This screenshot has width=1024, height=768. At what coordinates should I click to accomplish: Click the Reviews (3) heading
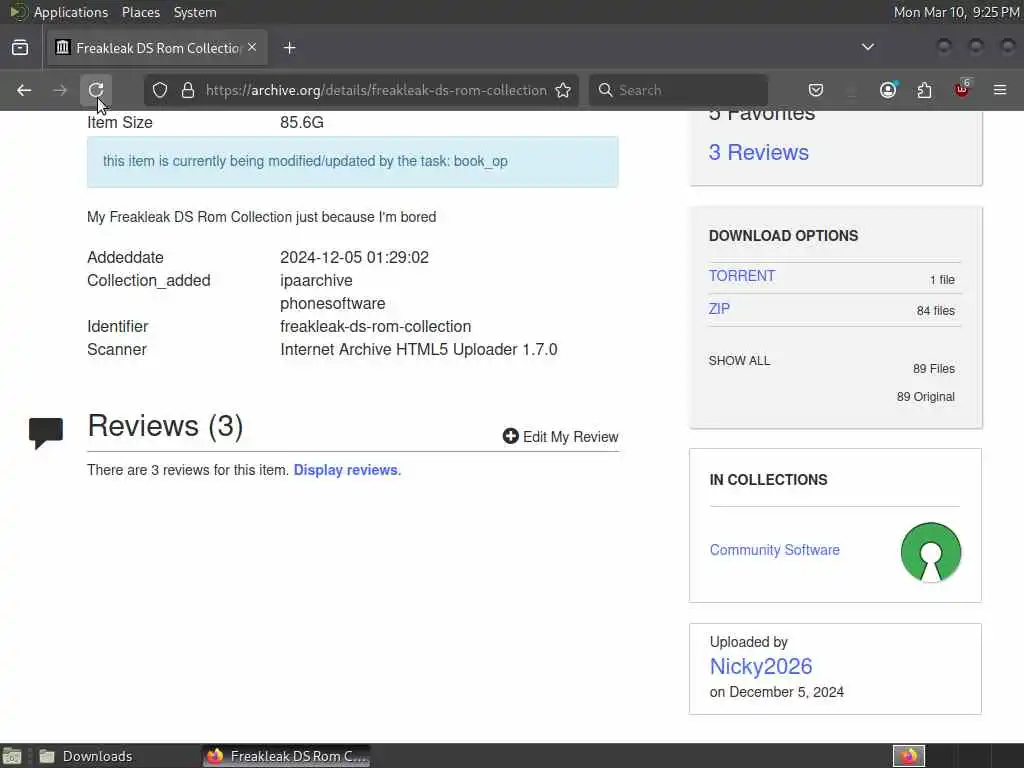tap(165, 426)
